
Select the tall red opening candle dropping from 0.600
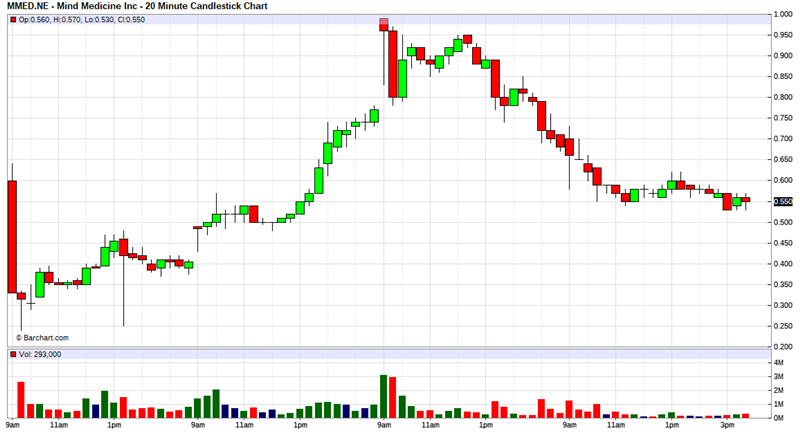tap(12, 237)
